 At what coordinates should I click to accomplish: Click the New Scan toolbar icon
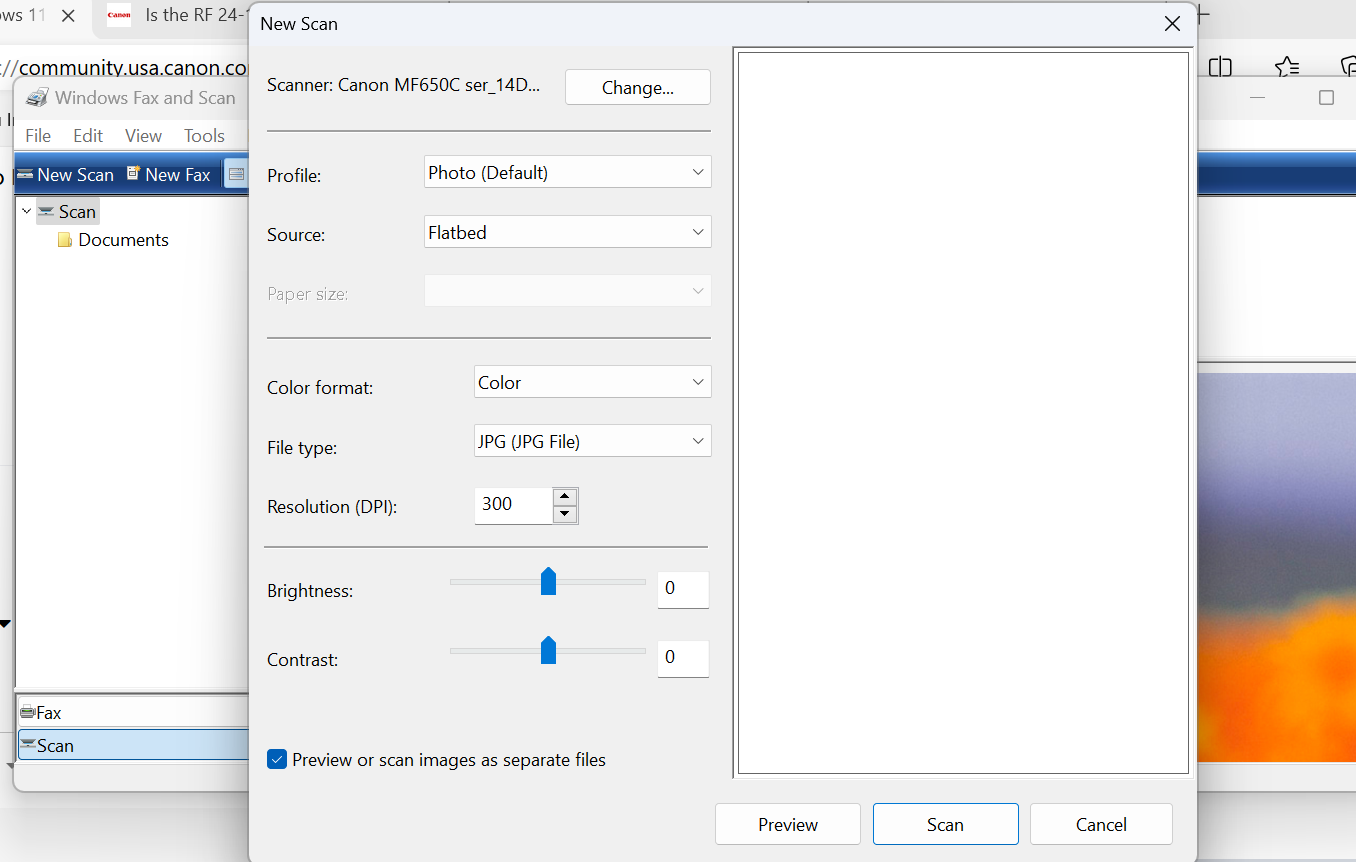point(25,174)
